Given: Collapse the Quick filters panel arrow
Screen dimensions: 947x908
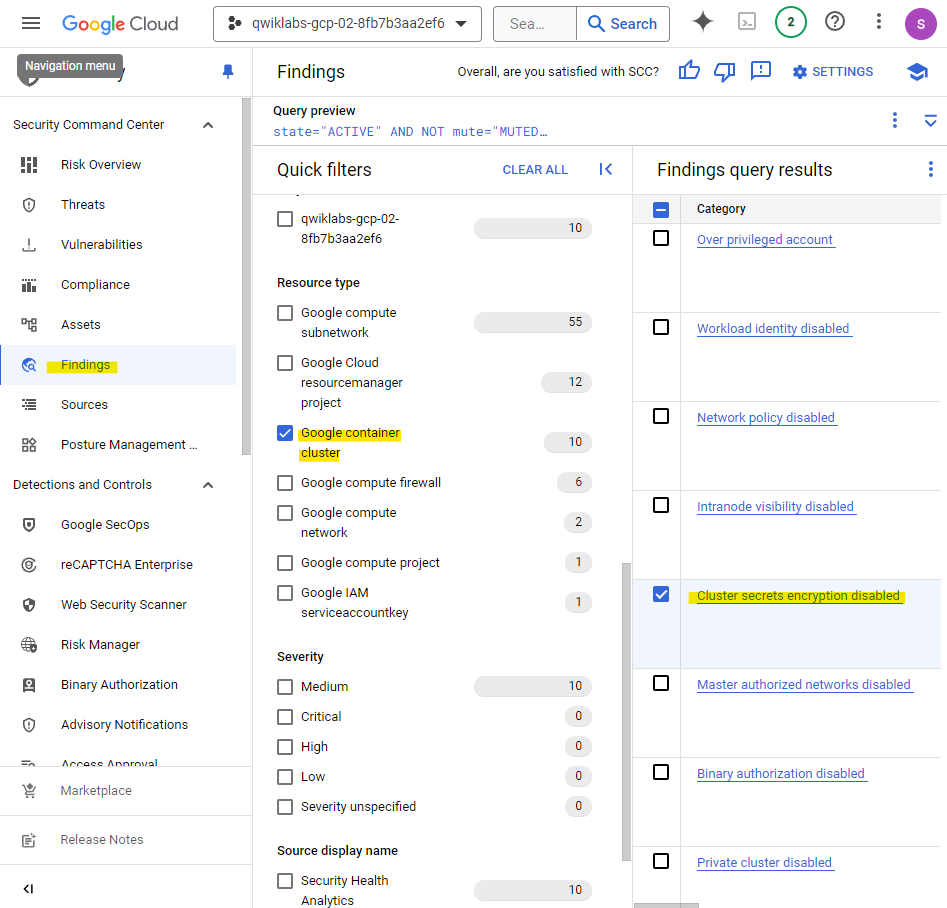Looking at the screenshot, I should coord(606,169).
